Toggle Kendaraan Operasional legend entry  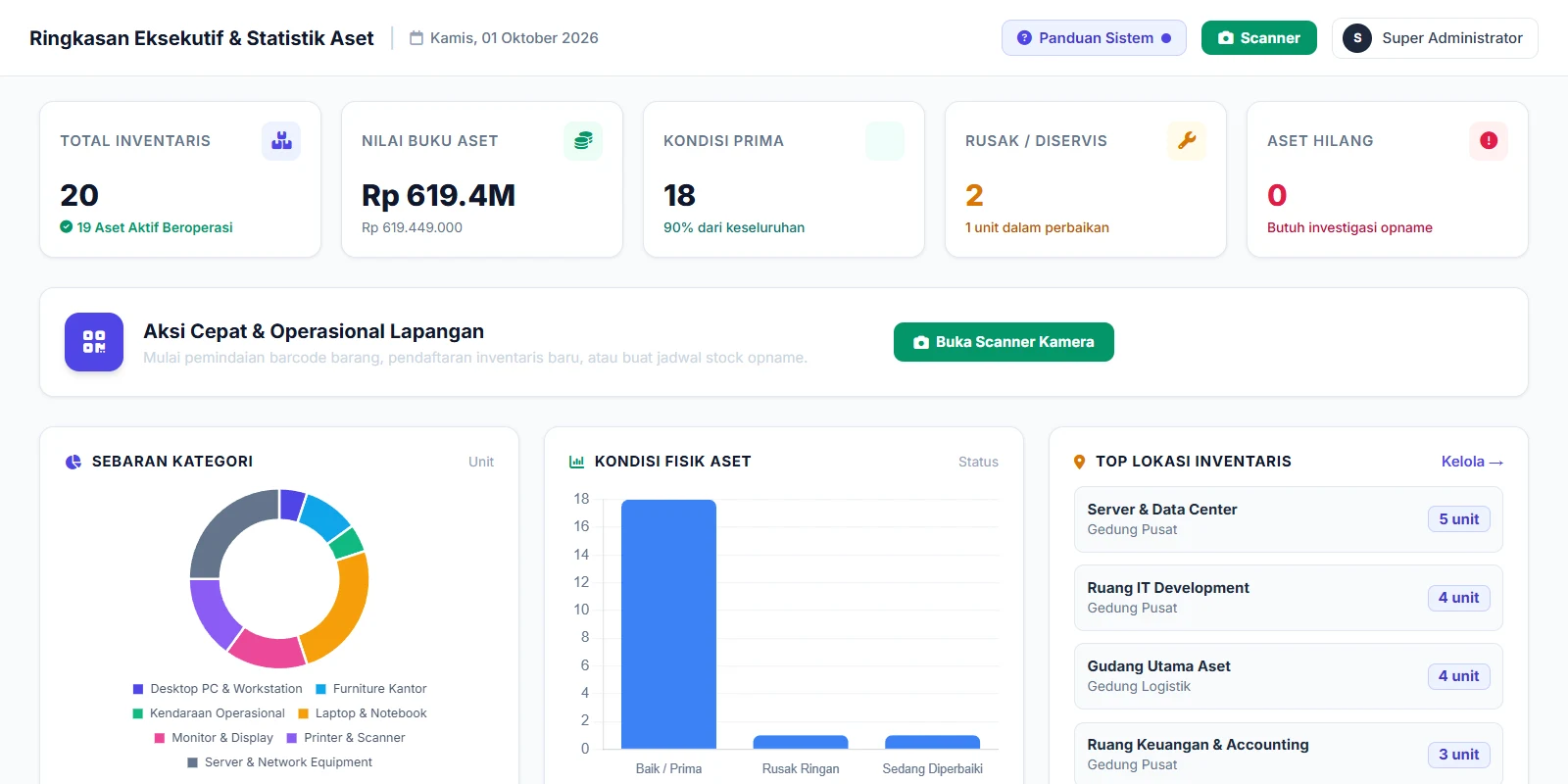pos(209,713)
